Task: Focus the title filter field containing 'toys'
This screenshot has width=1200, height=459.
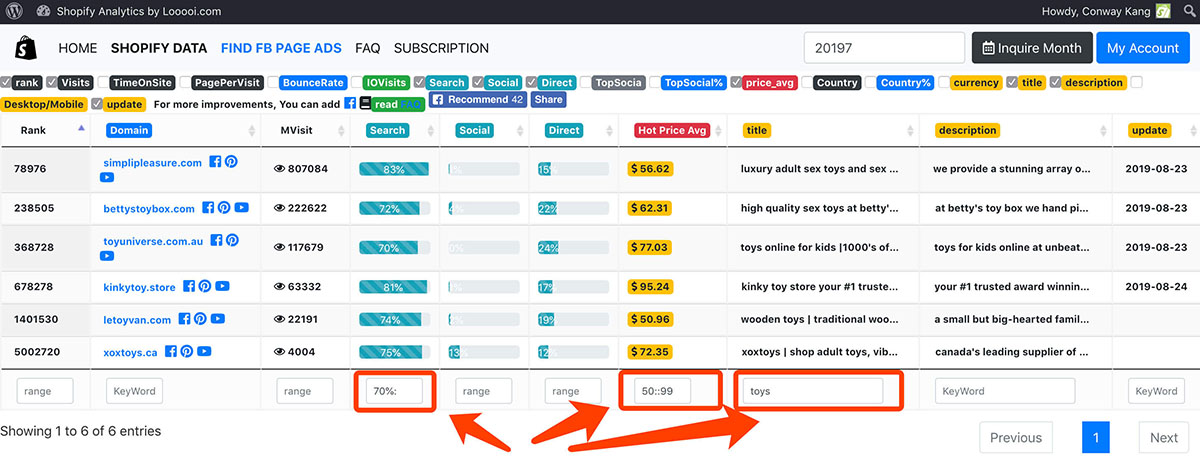Action: tap(813, 391)
